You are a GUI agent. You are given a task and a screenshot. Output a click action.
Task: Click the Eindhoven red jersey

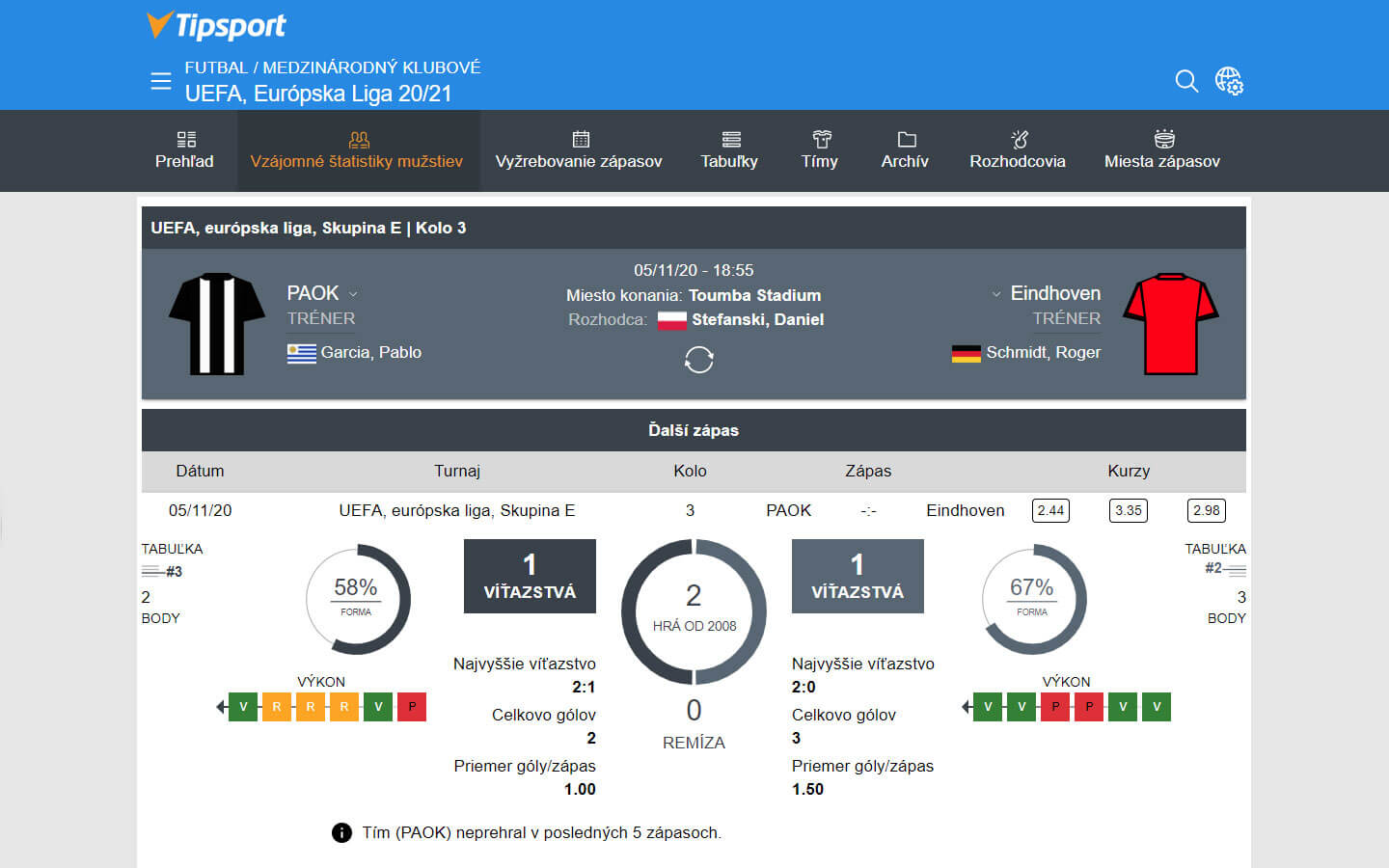(x=1170, y=324)
